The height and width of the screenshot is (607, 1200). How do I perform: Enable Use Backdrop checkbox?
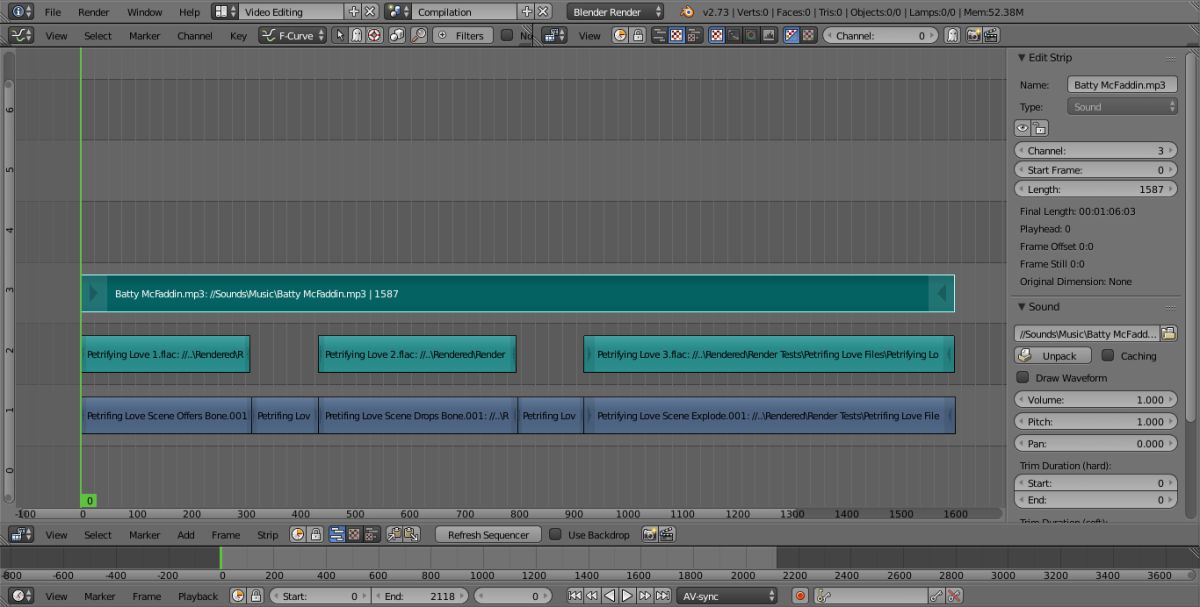[x=555, y=535]
